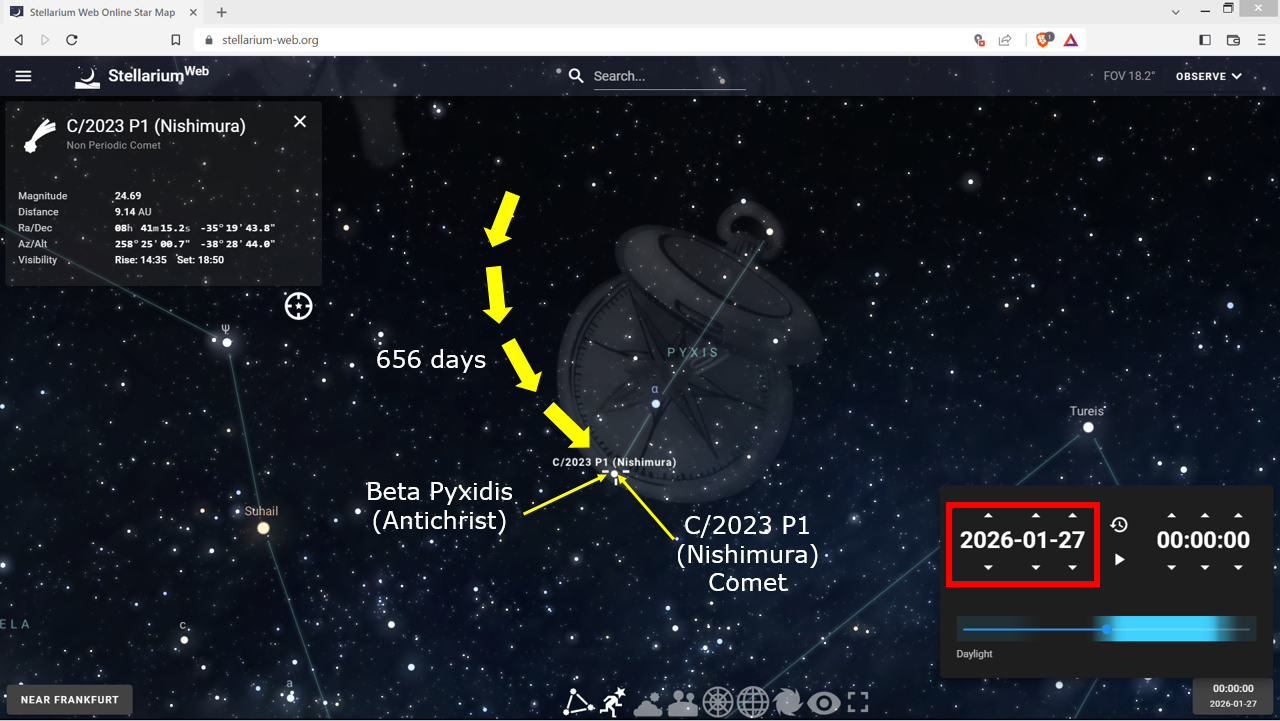The image size is (1280, 721).
Task: Toggle atmosphere rendering icon
Action: [648, 702]
